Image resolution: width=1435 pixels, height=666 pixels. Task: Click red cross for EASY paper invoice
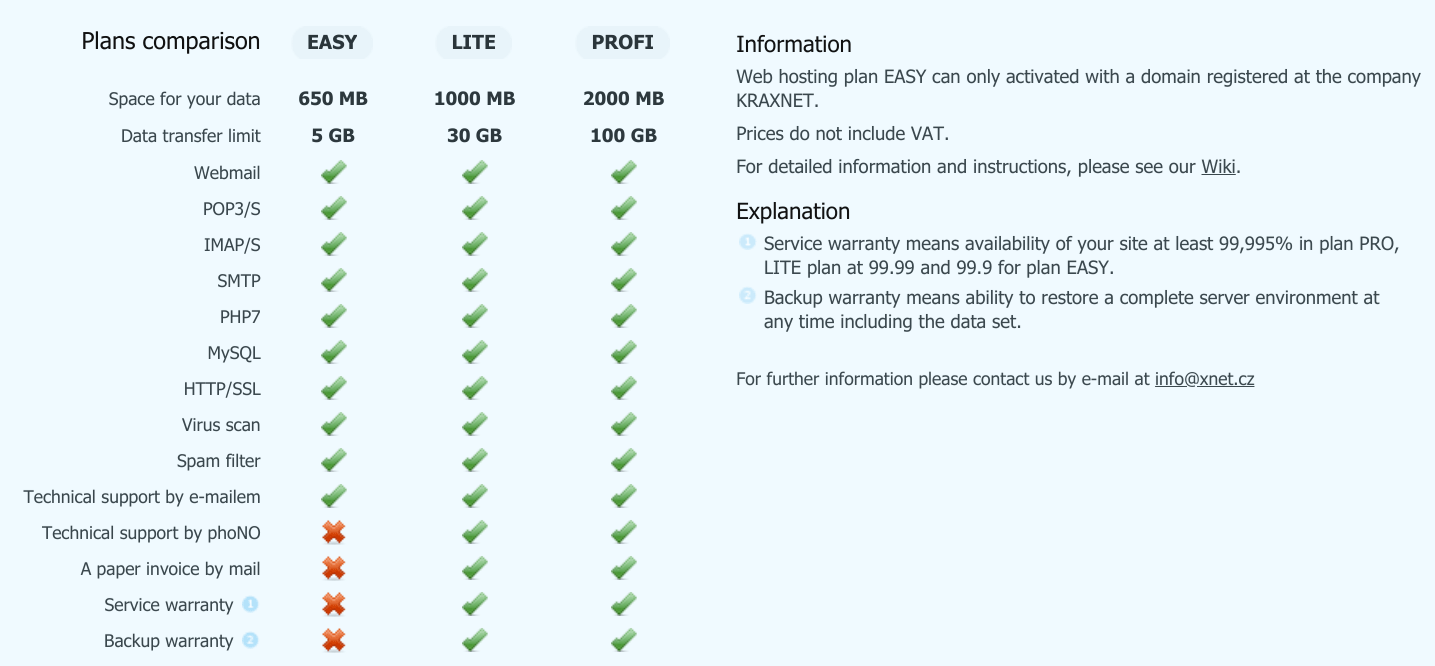point(333,568)
